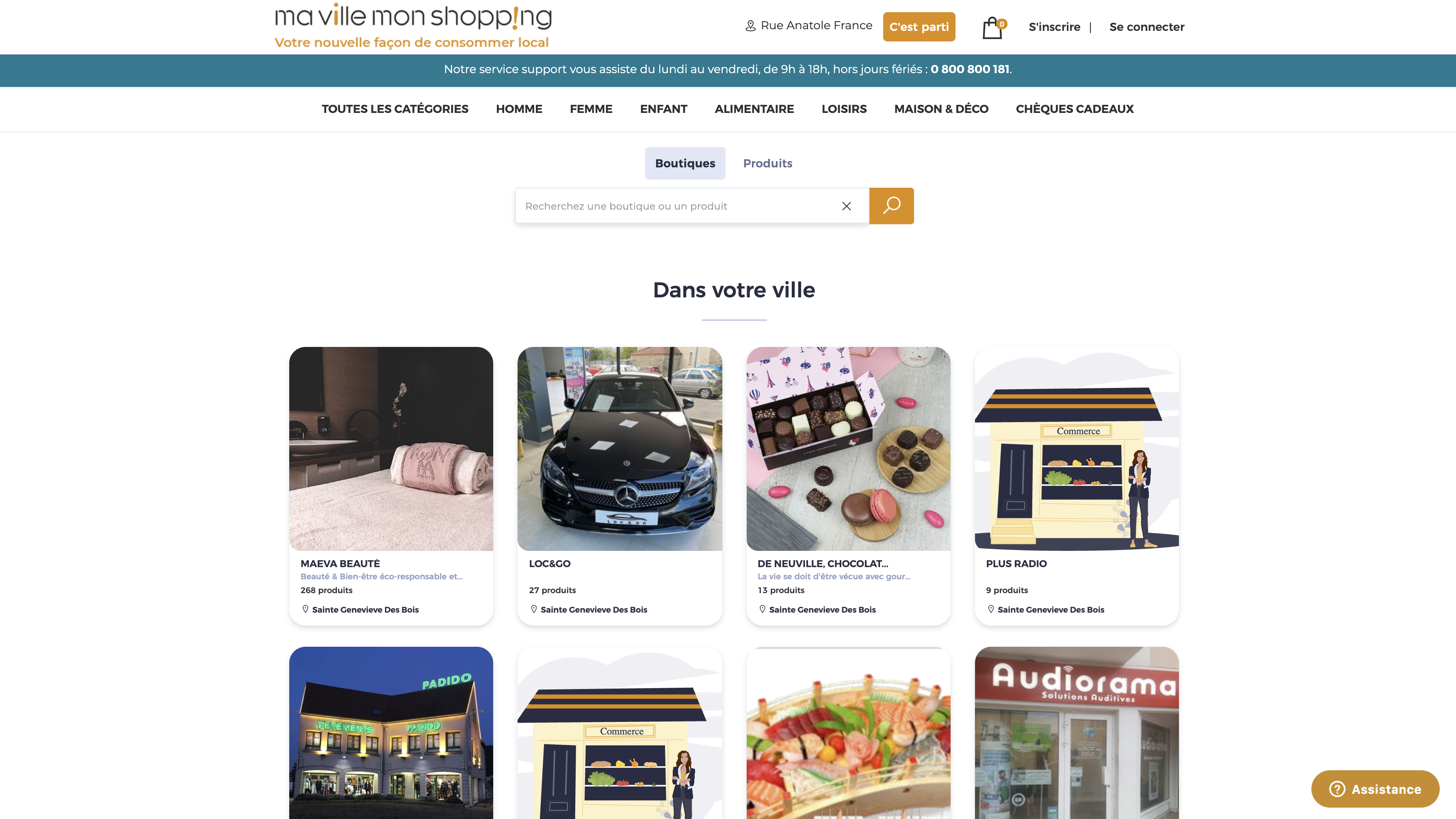Click the map pin under Maeva Beauté
The width and height of the screenshot is (1456, 819).
click(305, 609)
